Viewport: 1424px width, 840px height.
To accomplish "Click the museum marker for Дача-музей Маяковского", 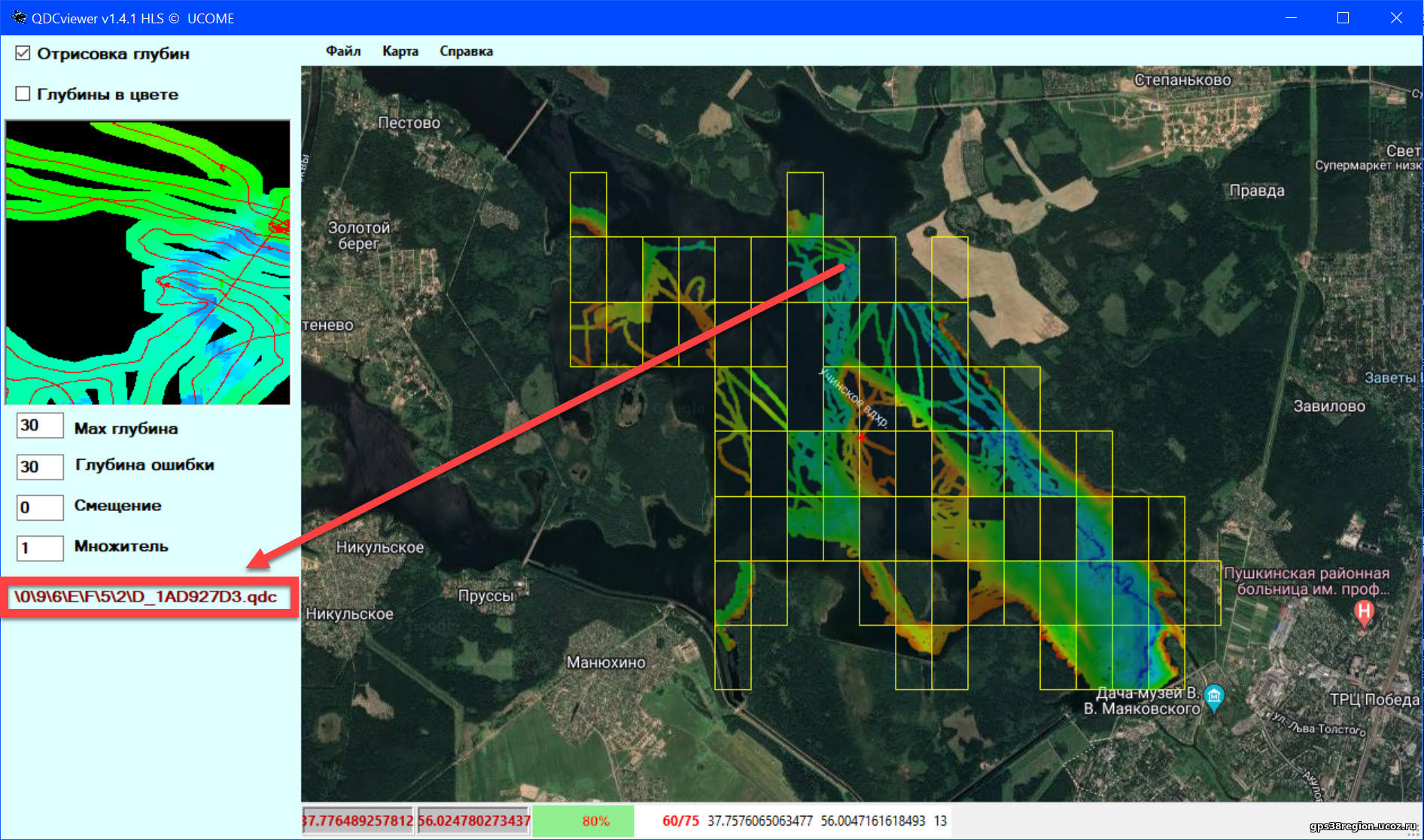I will 1214,696.
